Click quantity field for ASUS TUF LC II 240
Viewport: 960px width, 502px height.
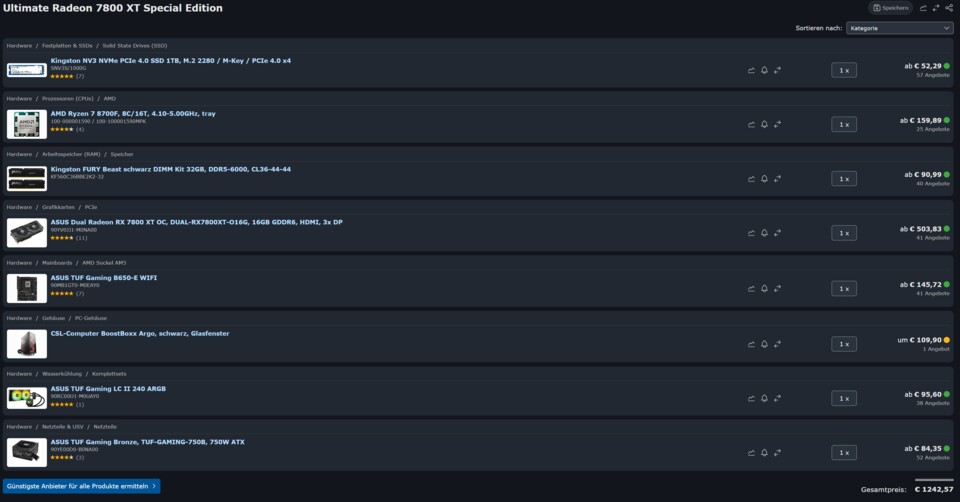pos(844,398)
